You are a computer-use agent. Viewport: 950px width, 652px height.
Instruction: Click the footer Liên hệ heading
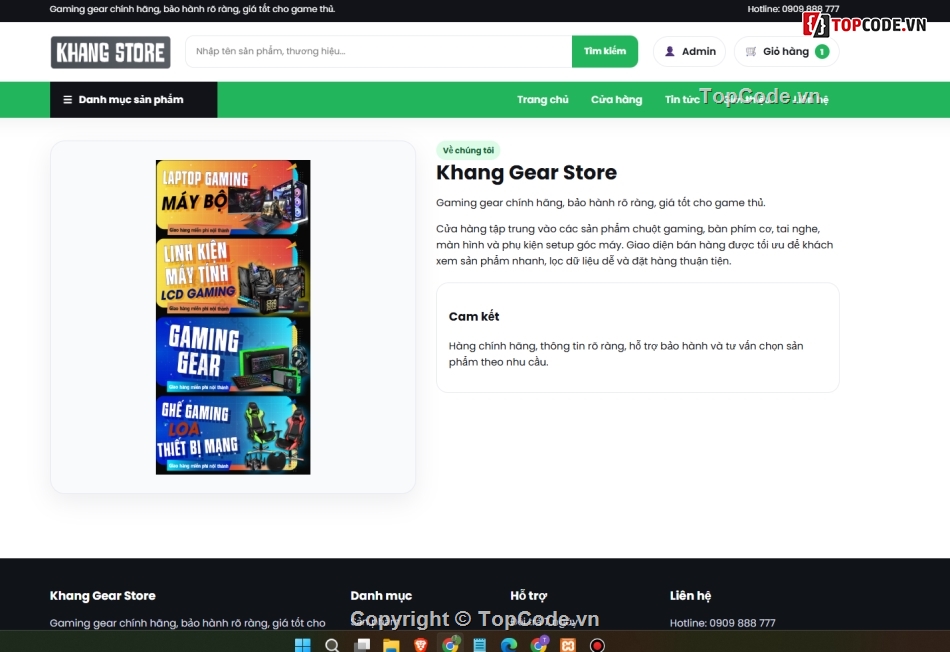pos(690,596)
